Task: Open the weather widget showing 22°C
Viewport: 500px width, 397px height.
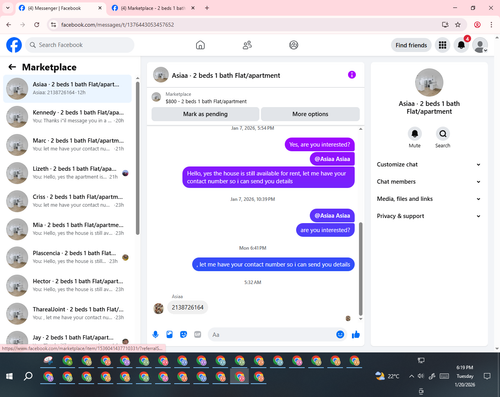Action: click(x=387, y=376)
